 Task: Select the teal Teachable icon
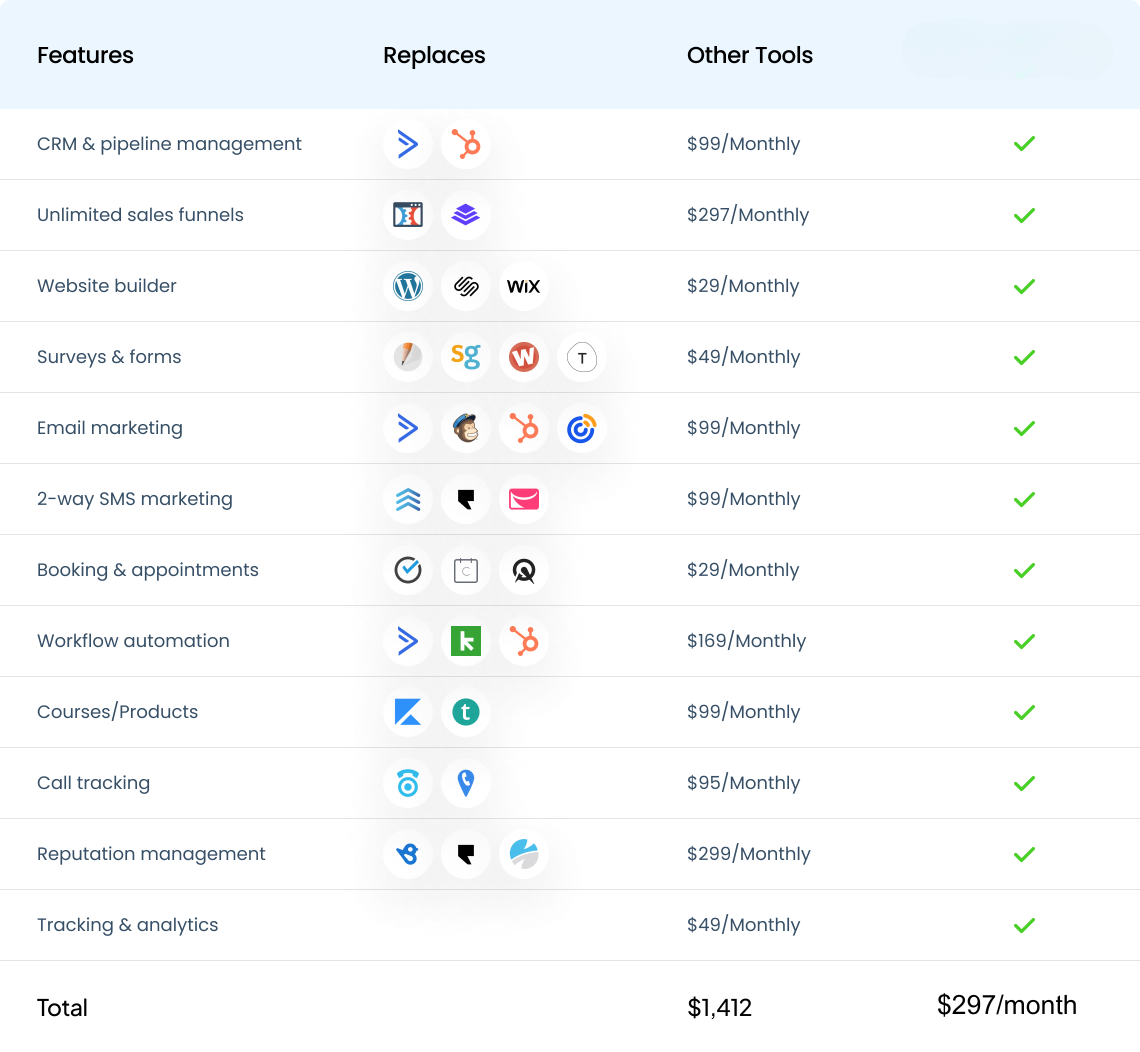tap(466, 712)
